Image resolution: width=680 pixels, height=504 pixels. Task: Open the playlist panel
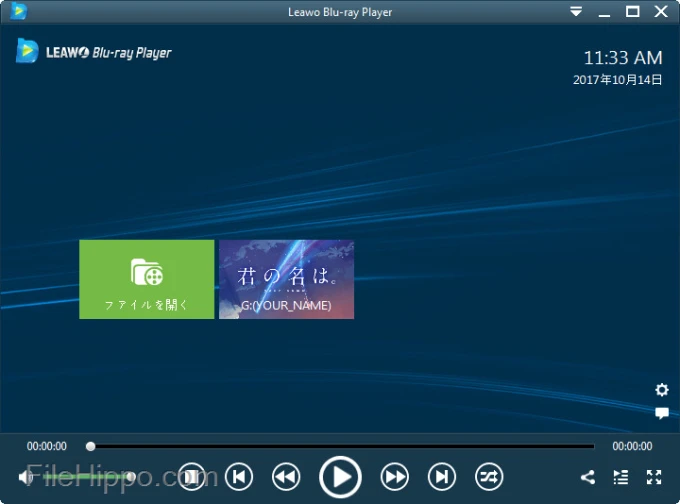(621, 477)
